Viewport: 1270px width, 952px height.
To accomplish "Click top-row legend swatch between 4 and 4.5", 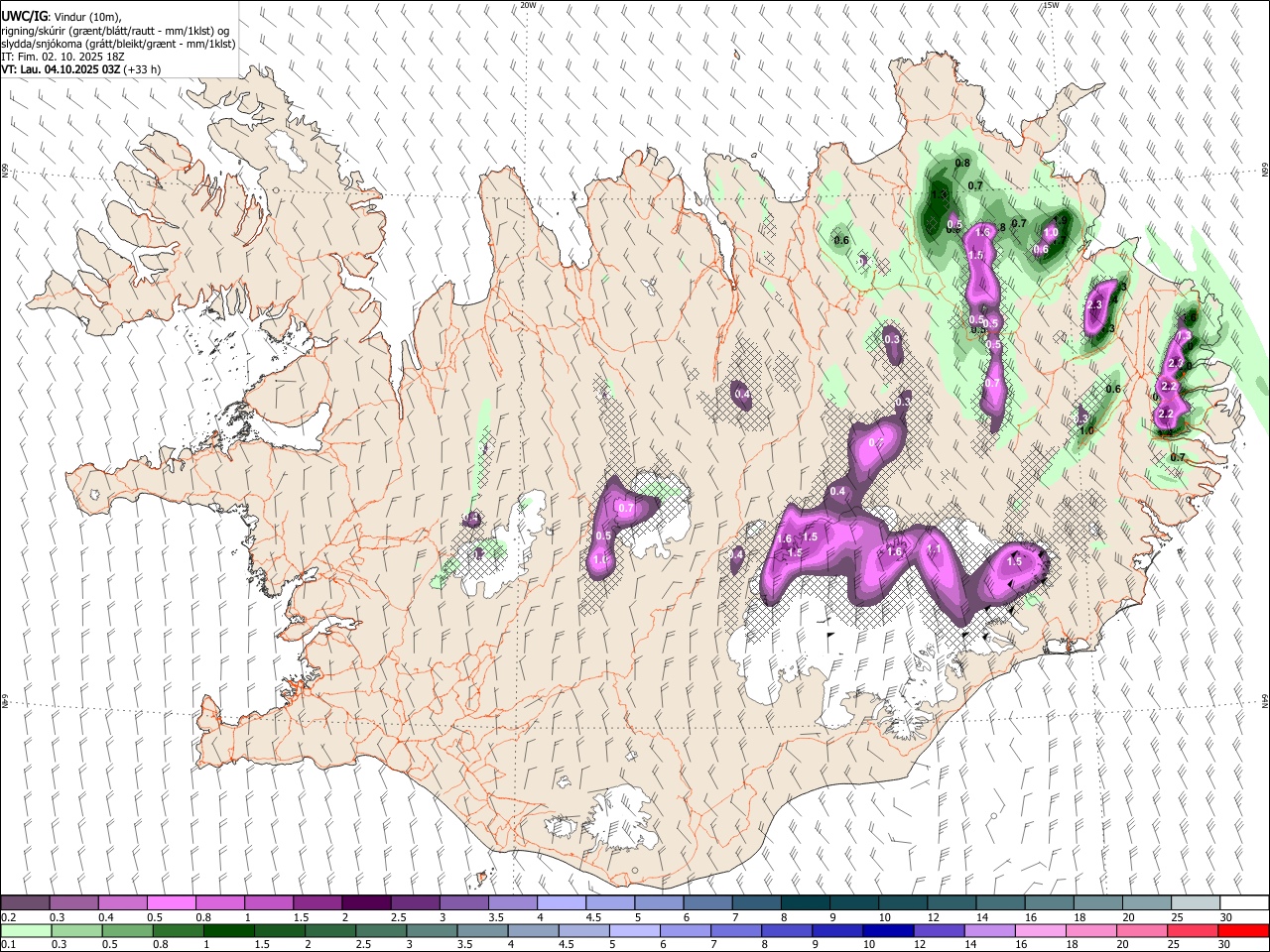I will (x=562, y=903).
